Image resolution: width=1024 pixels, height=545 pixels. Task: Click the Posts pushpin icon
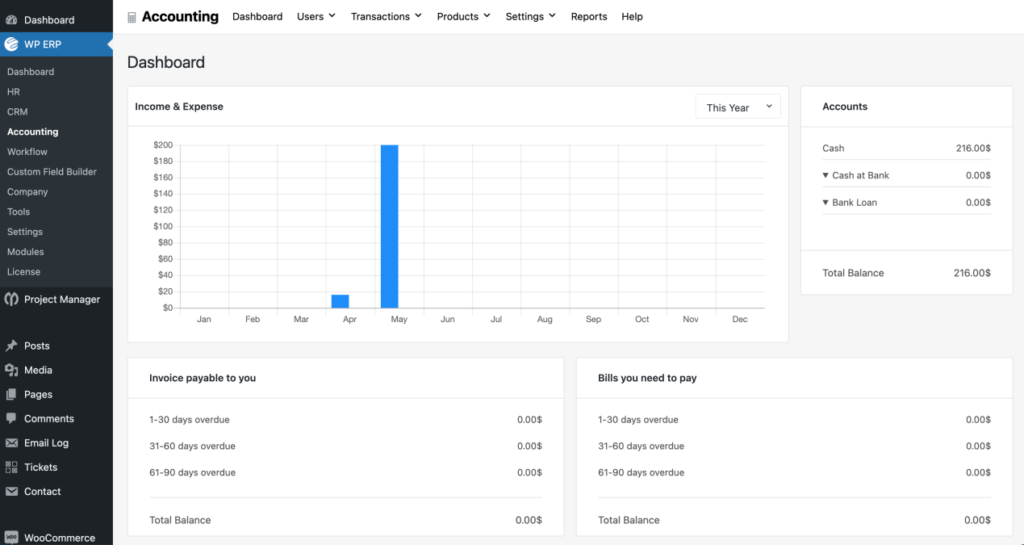[12, 346]
